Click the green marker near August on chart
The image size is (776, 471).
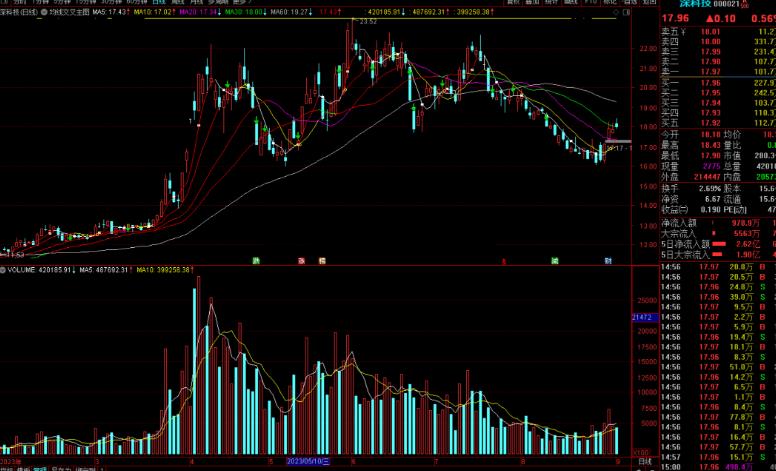click(x=555, y=261)
